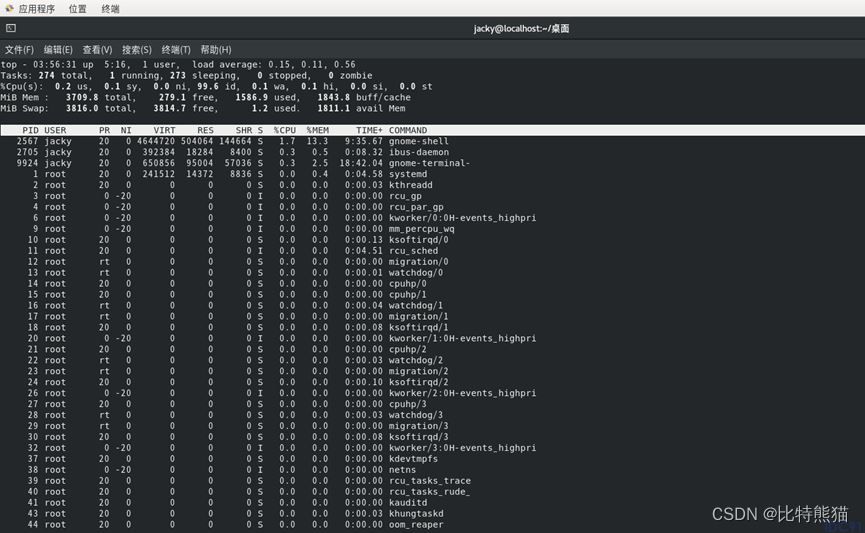Open the 终端(T) menu in the terminal menu bar
This screenshot has width=865, height=533.
(x=176, y=50)
